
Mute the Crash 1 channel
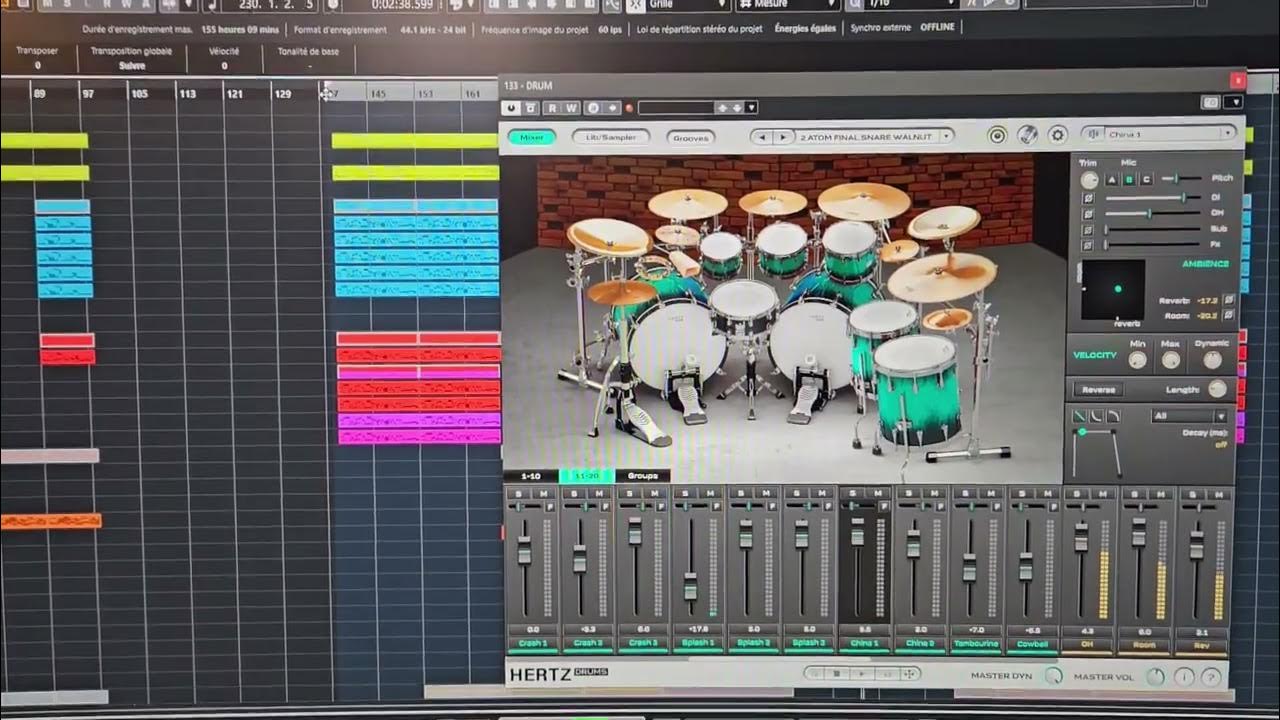[x=543, y=494]
